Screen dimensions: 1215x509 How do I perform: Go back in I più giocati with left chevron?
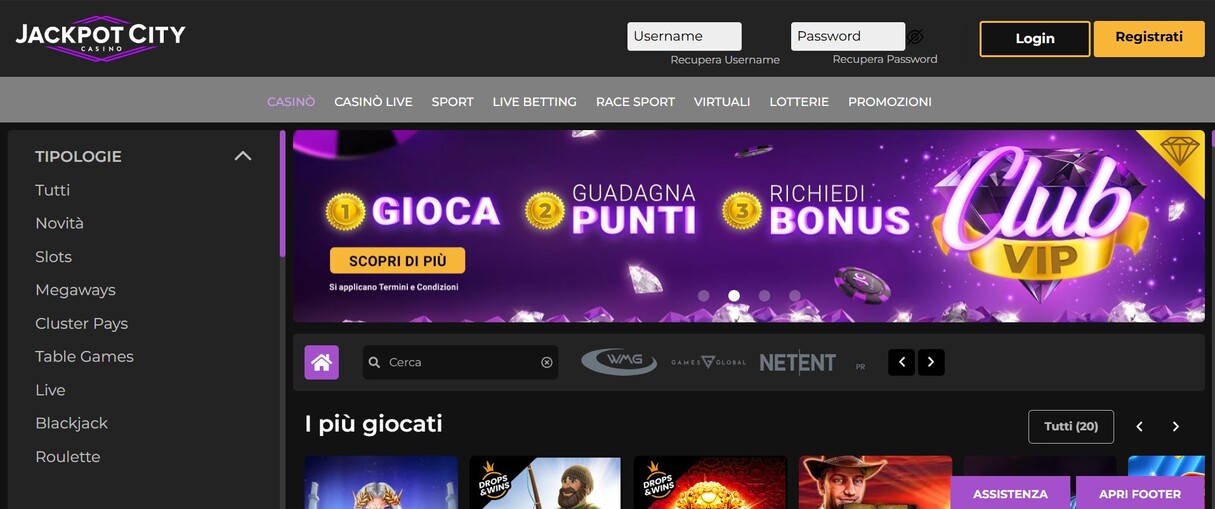(1139, 427)
